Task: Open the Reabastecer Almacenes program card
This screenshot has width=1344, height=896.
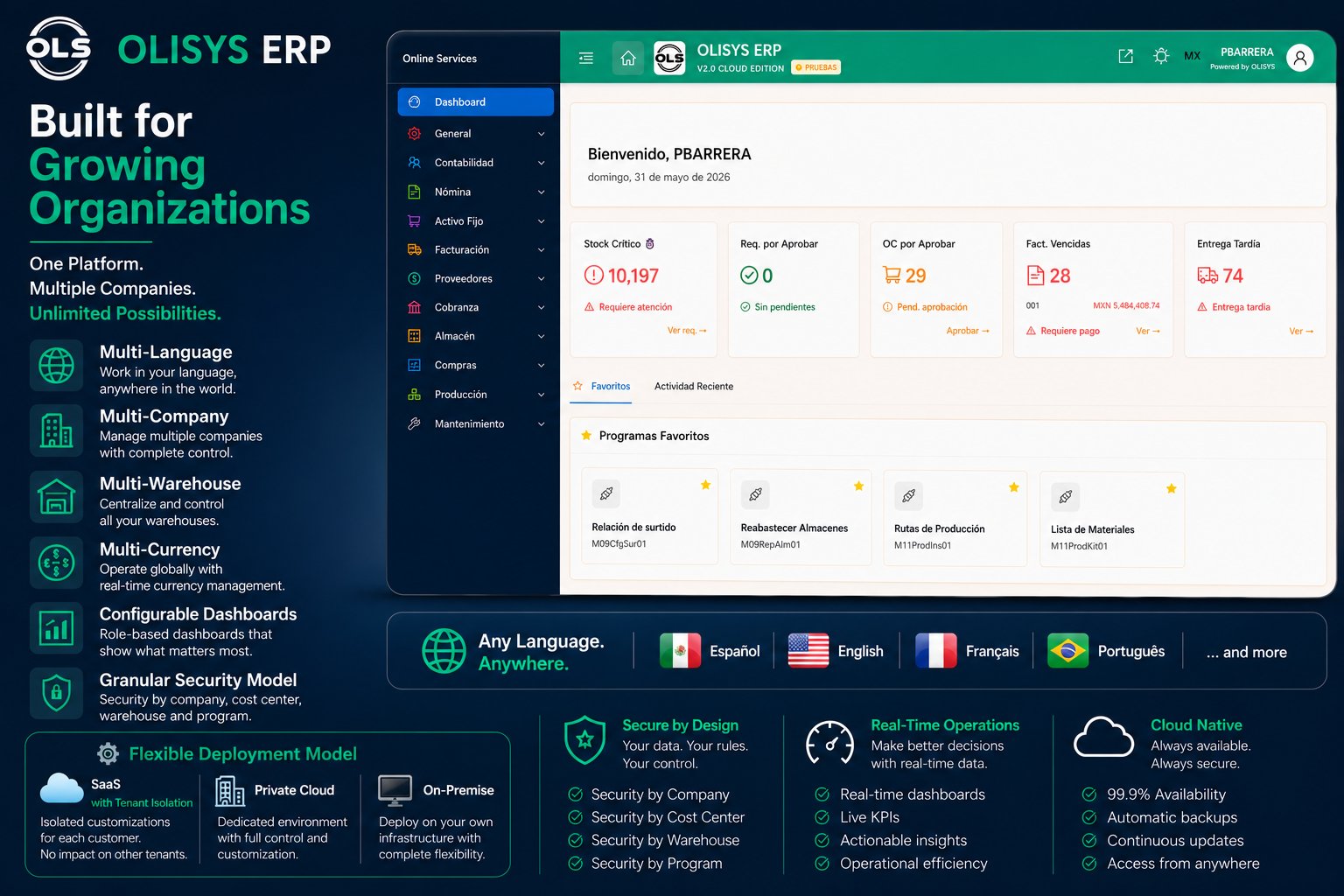Action: [801, 517]
